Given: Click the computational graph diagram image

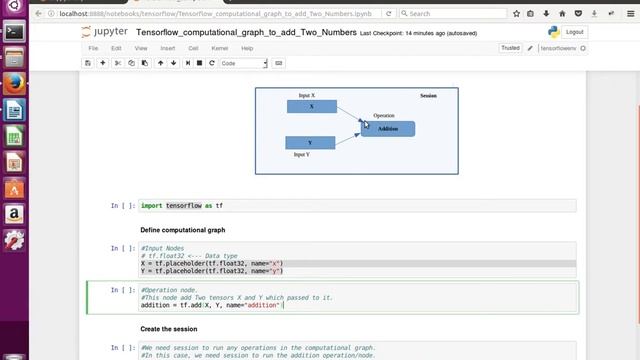Looking at the screenshot, I should click(357, 131).
